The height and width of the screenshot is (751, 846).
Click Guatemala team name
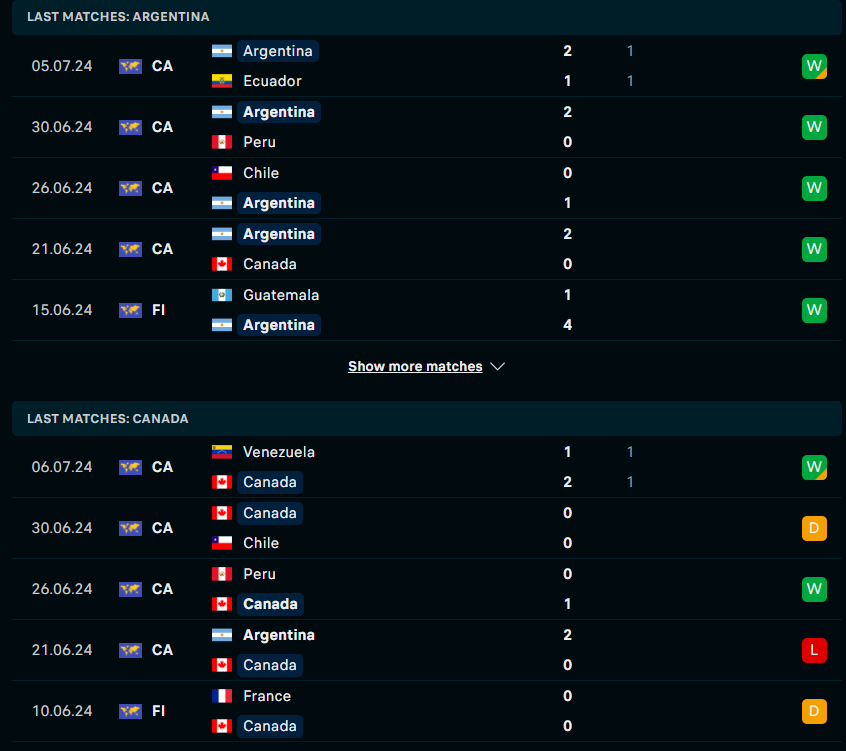[281, 295]
